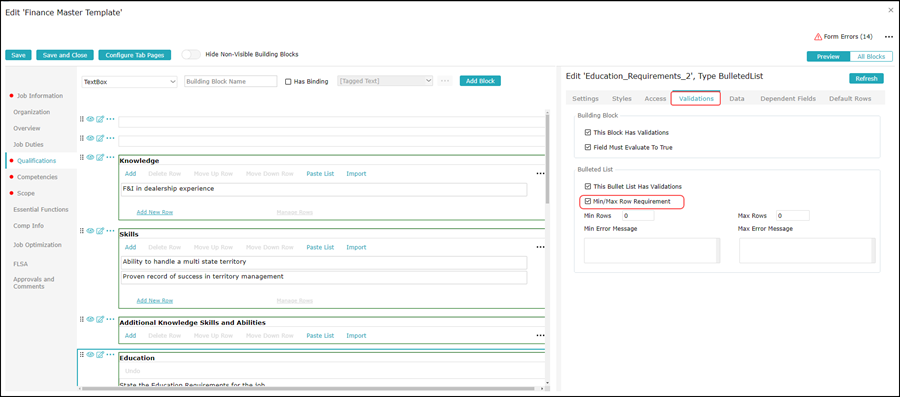
Task: Click the Min Rows input field
Action: [637, 216]
